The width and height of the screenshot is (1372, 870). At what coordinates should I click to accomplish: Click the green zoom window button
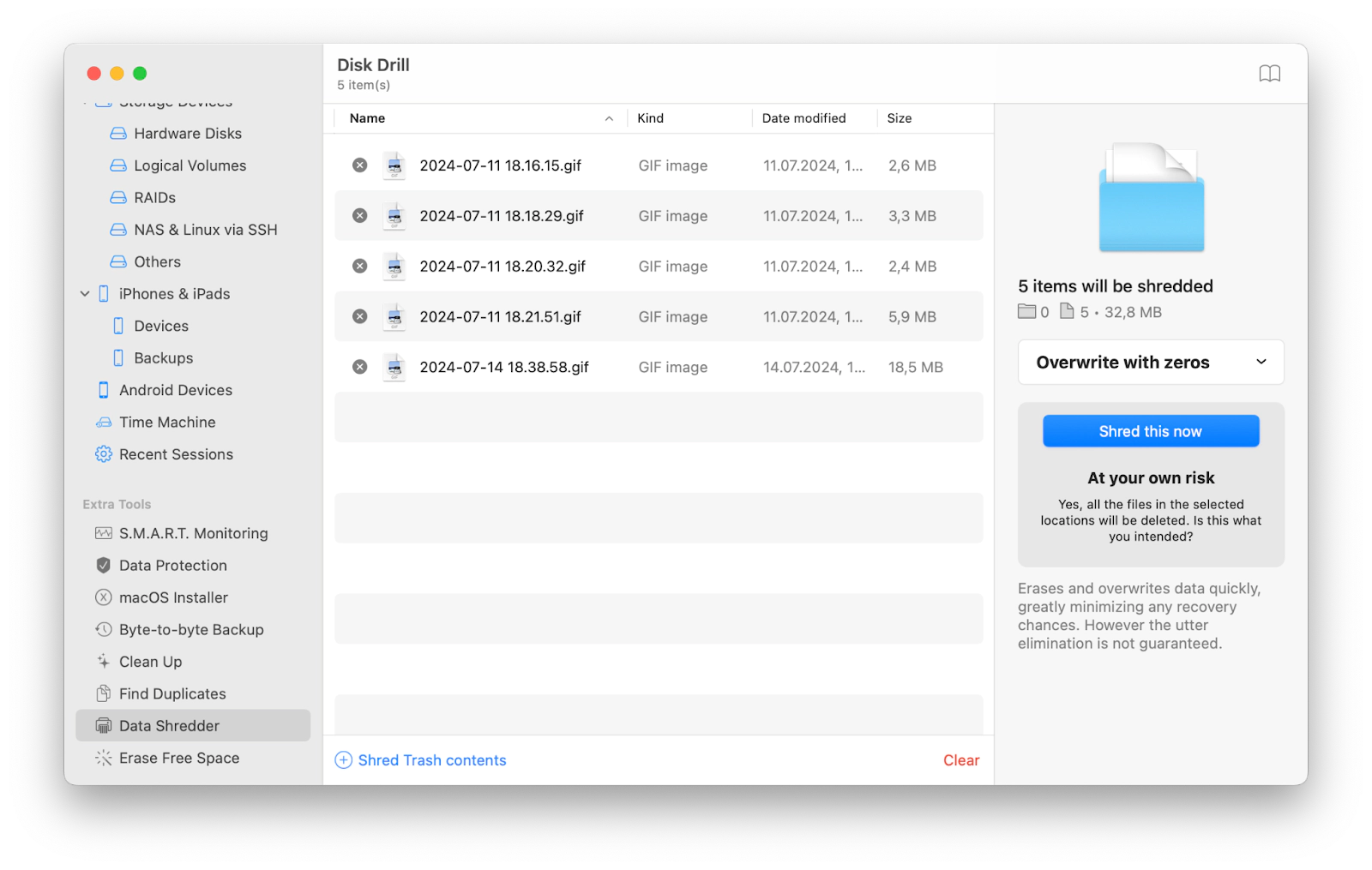(x=140, y=74)
